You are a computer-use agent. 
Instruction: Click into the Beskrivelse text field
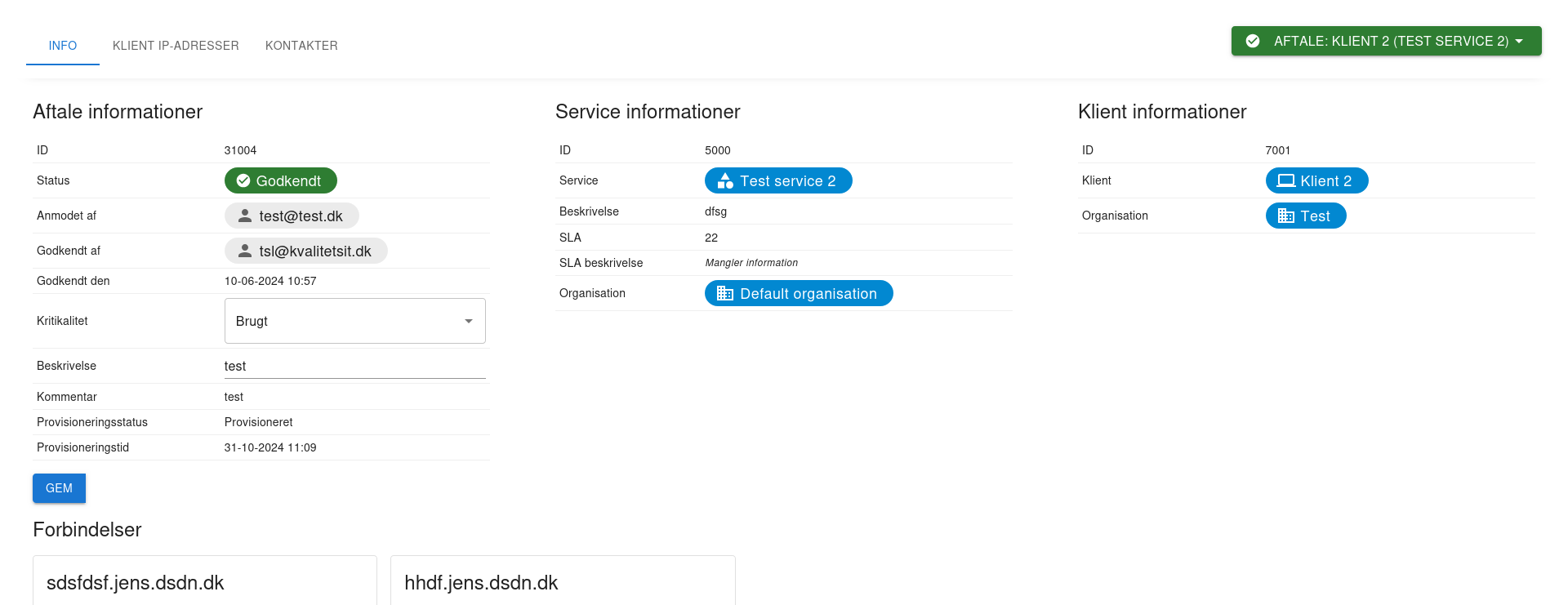point(354,366)
